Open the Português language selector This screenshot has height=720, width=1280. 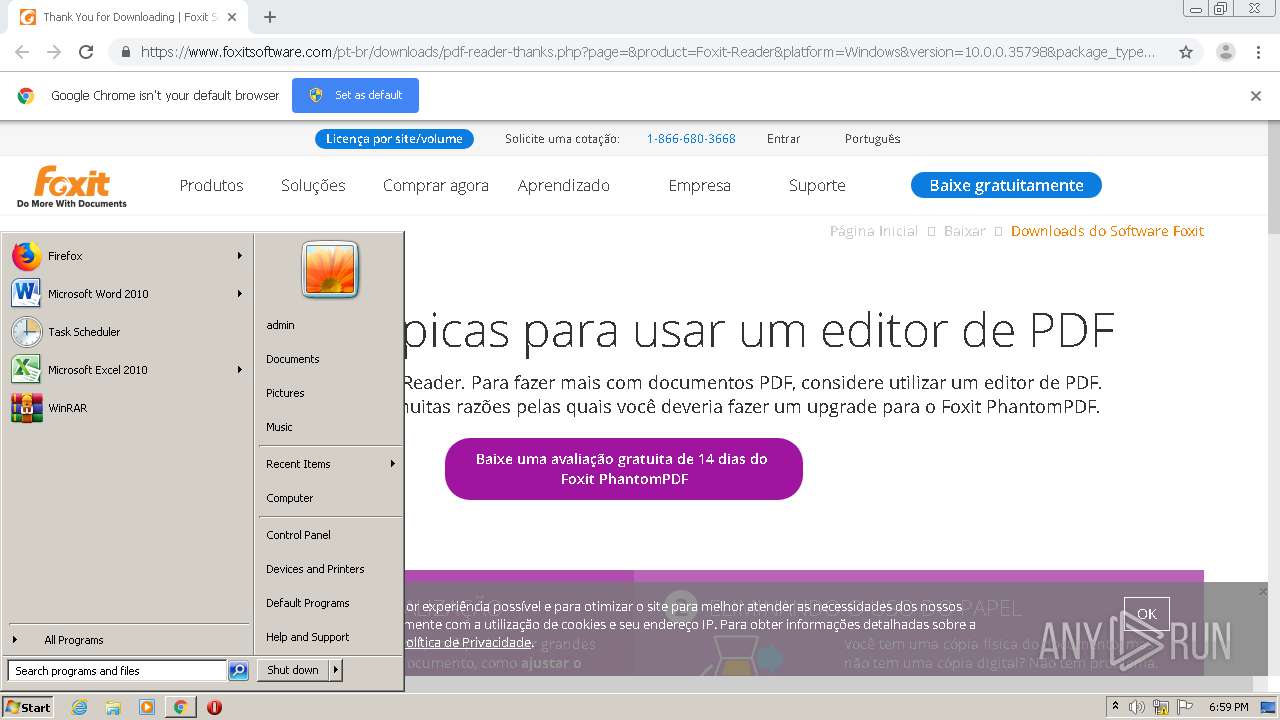[872, 139]
